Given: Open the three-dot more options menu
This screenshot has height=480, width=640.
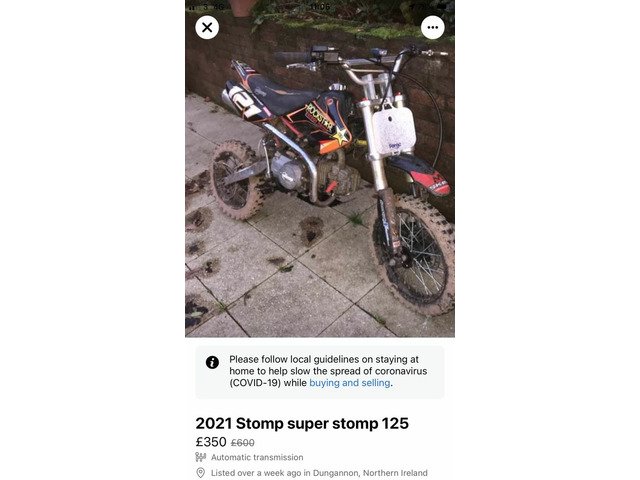Looking at the screenshot, I should [x=433, y=27].
